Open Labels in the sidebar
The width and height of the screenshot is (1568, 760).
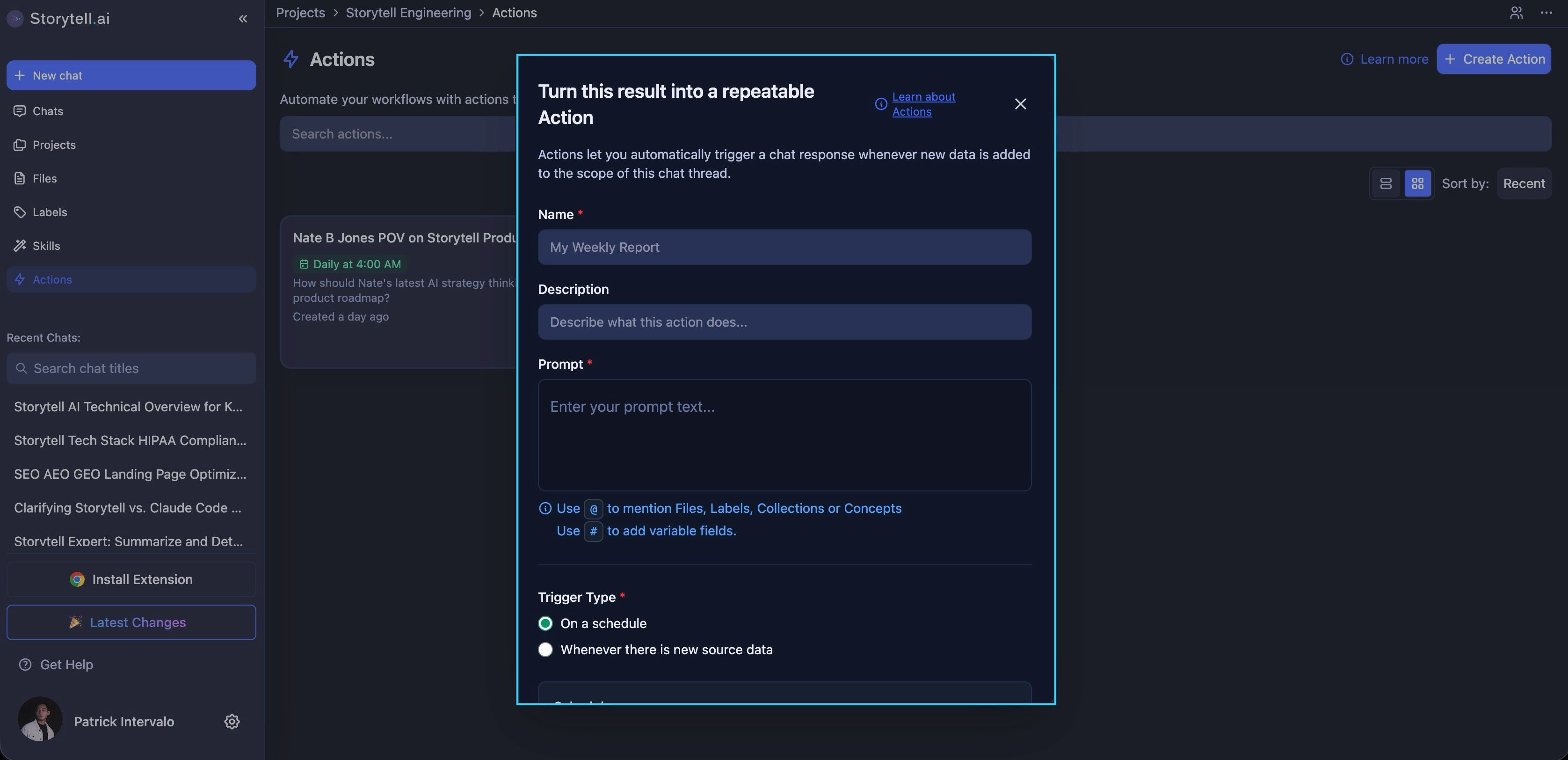pyautogui.click(x=131, y=212)
